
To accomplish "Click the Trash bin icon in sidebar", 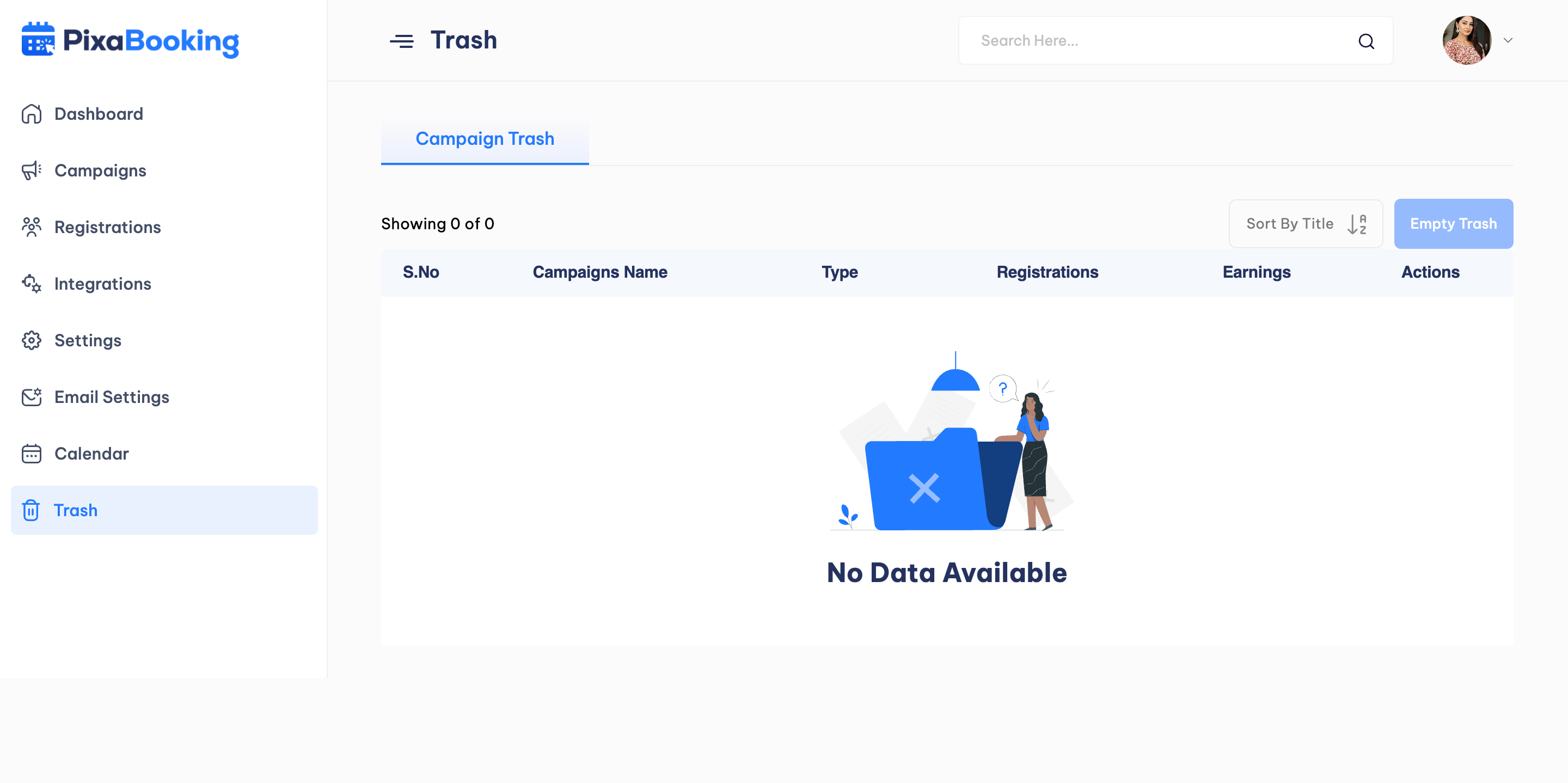I will coord(31,510).
